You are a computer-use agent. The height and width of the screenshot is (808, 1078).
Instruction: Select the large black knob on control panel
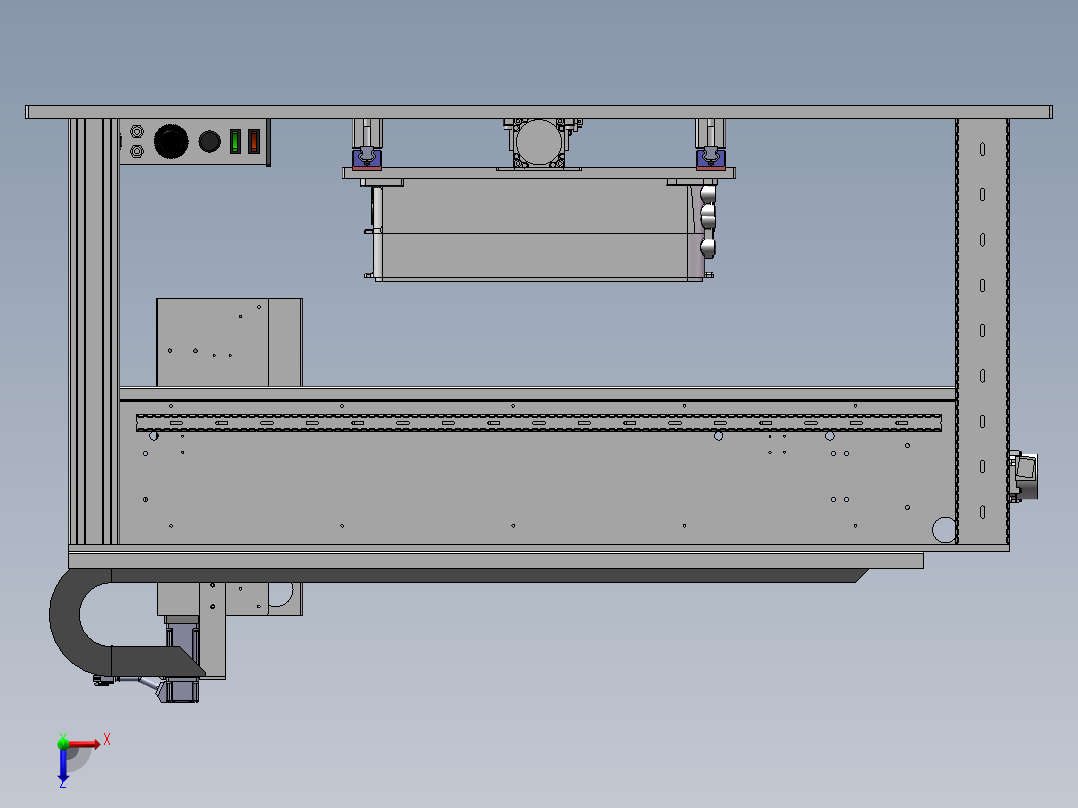coord(170,141)
